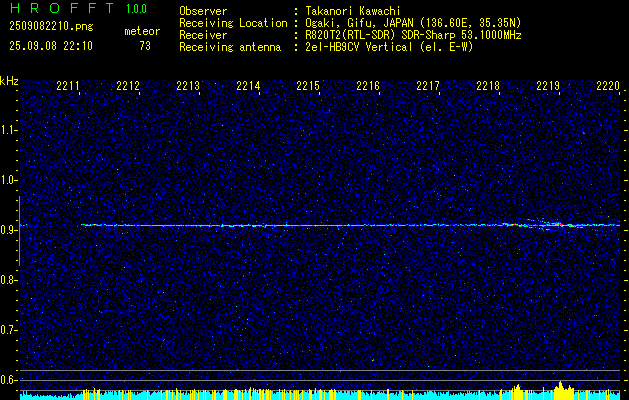This screenshot has height=400, width=629.
Task: Click receiver R820T2(RTL-SDR) SDR-Sharp text
Action: (x=413, y=35)
